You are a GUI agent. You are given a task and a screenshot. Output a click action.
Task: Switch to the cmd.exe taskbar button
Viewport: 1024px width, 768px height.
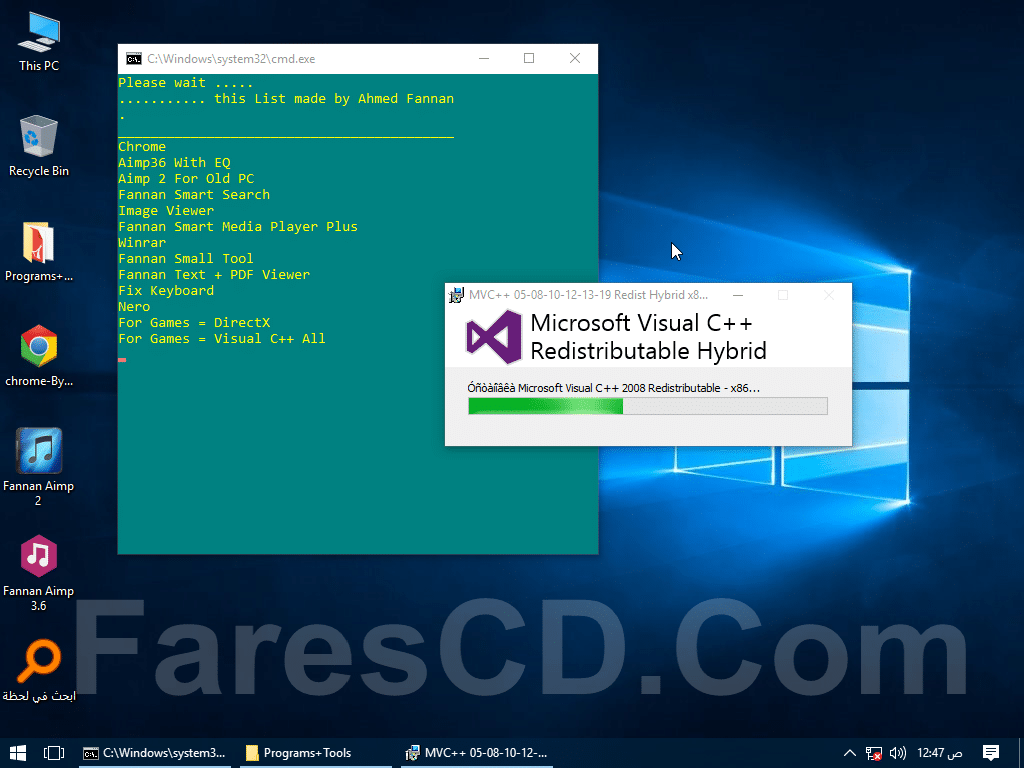click(x=155, y=753)
